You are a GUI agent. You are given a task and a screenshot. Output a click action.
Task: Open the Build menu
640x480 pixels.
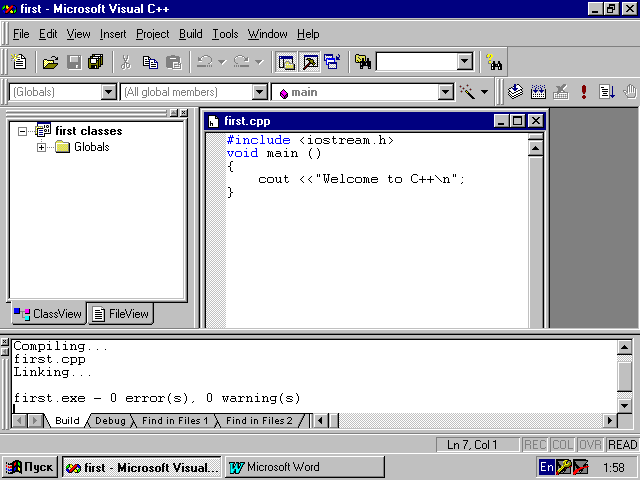click(191, 34)
